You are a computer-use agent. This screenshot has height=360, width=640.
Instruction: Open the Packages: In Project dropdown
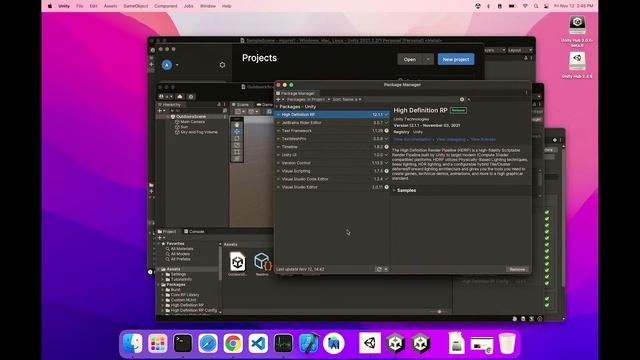(x=308, y=99)
